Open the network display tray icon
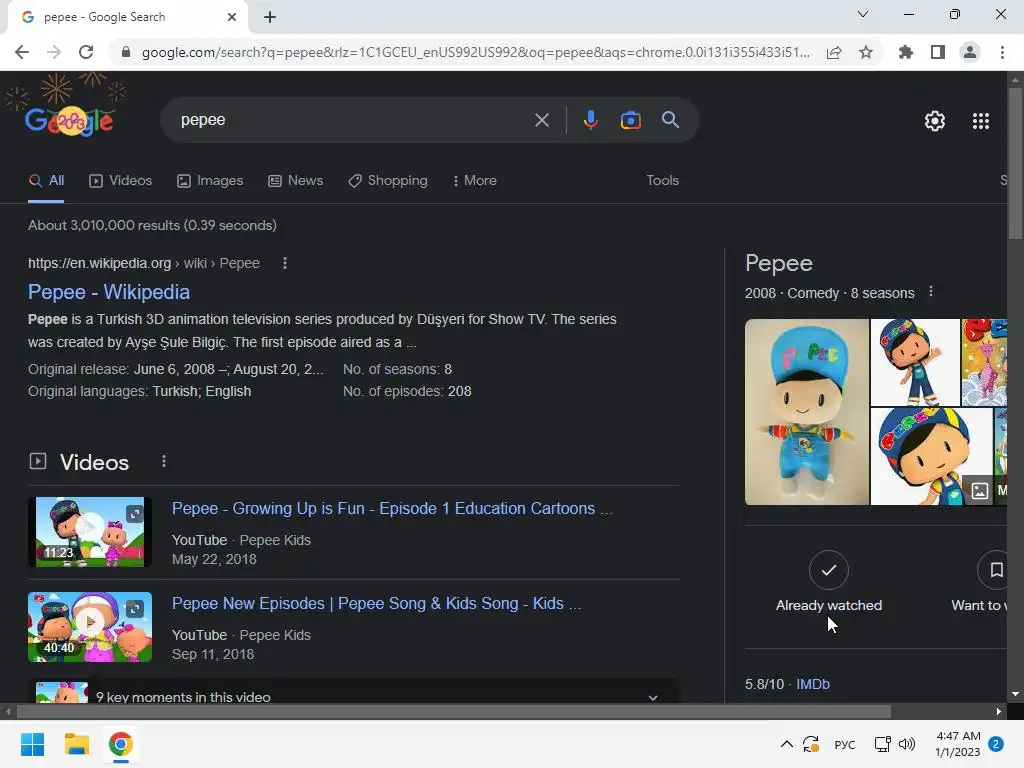This screenshot has height=768, width=1024. 882,744
